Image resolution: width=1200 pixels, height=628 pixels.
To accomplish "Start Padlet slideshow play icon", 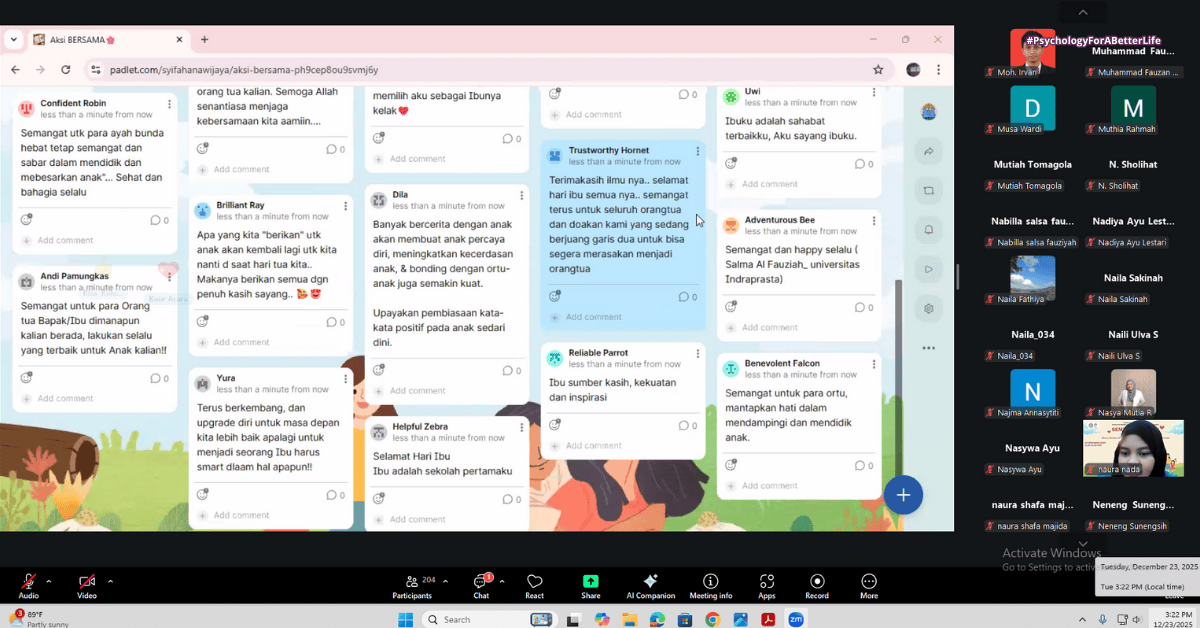I will pos(928,269).
